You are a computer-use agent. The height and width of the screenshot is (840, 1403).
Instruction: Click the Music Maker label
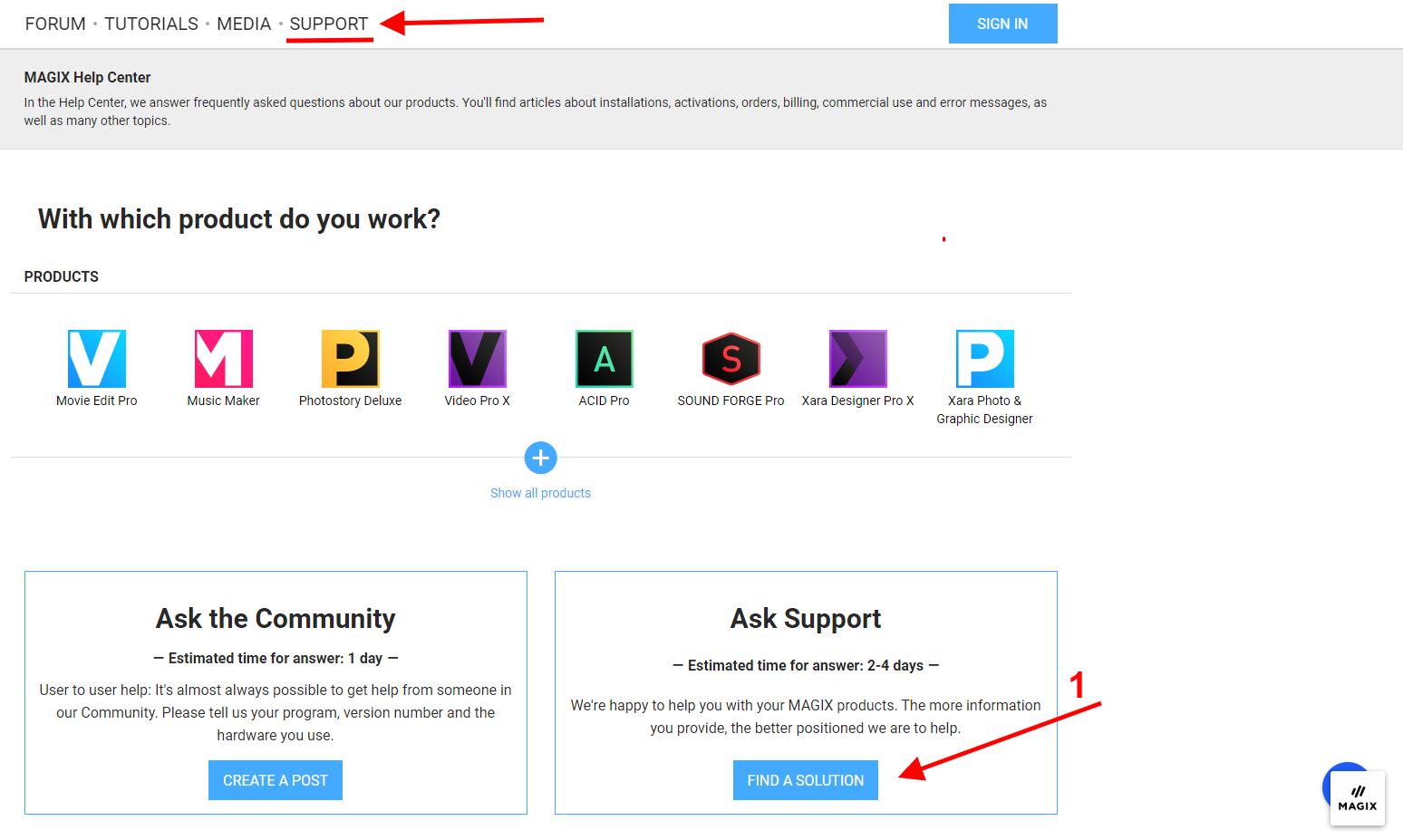224,401
